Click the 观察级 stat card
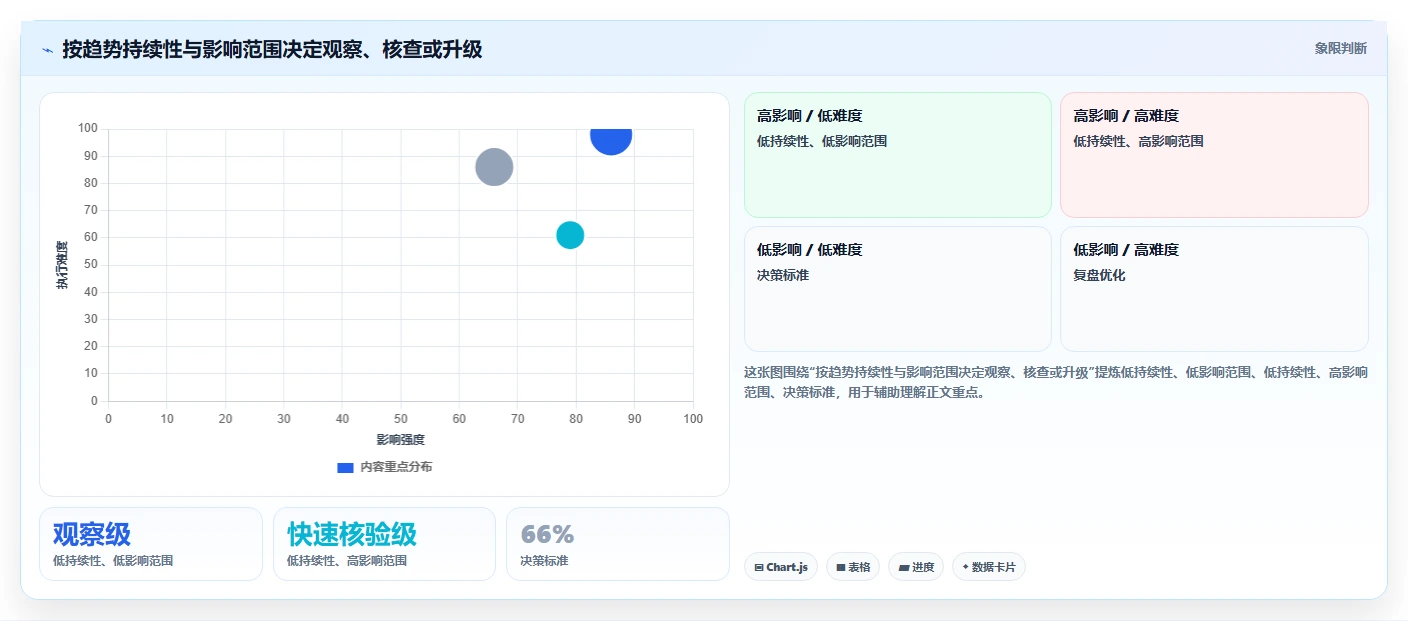Screen dimensions: 1408x621 151,544
